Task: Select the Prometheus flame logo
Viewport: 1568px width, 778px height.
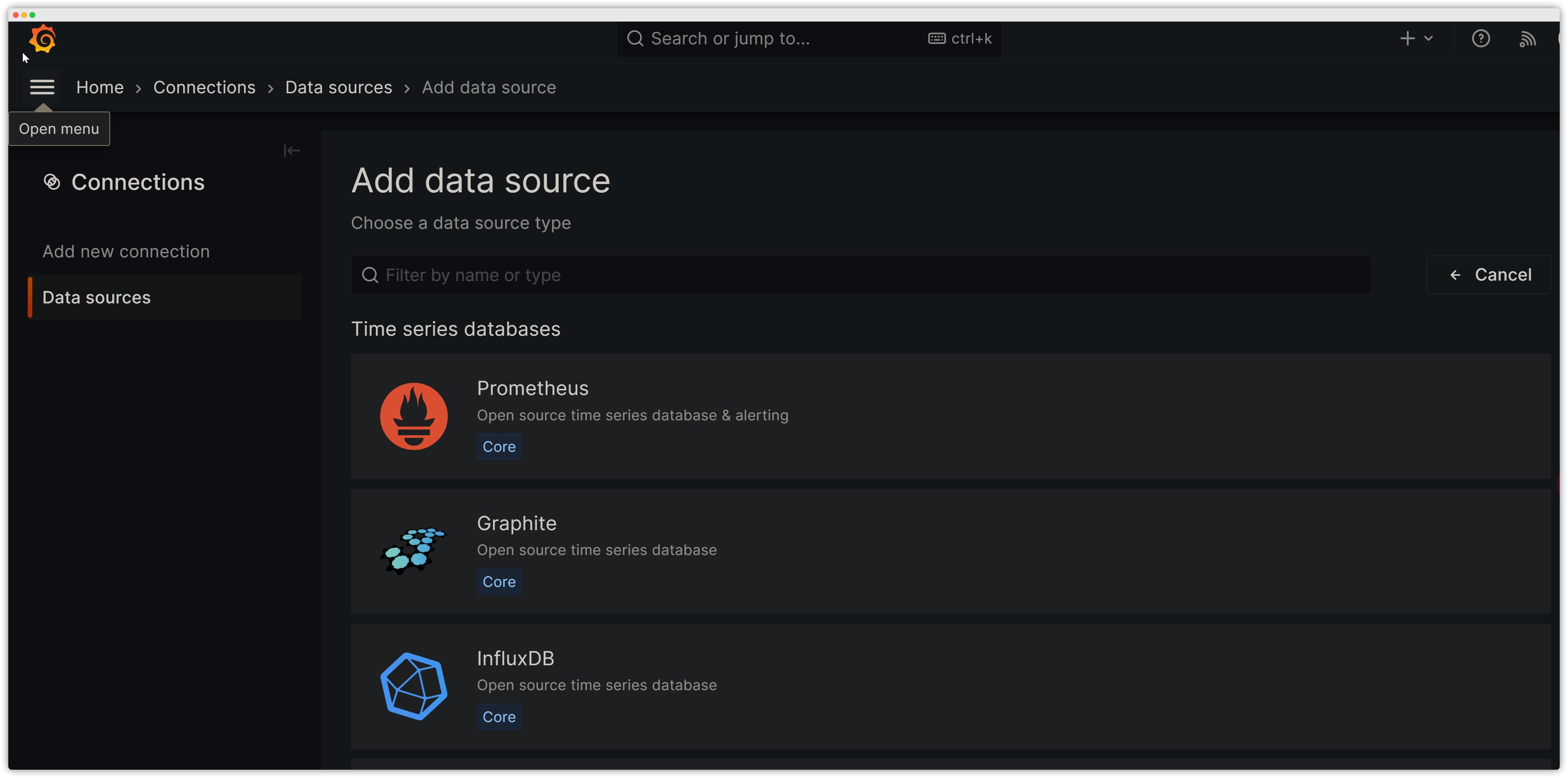Action: click(413, 416)
